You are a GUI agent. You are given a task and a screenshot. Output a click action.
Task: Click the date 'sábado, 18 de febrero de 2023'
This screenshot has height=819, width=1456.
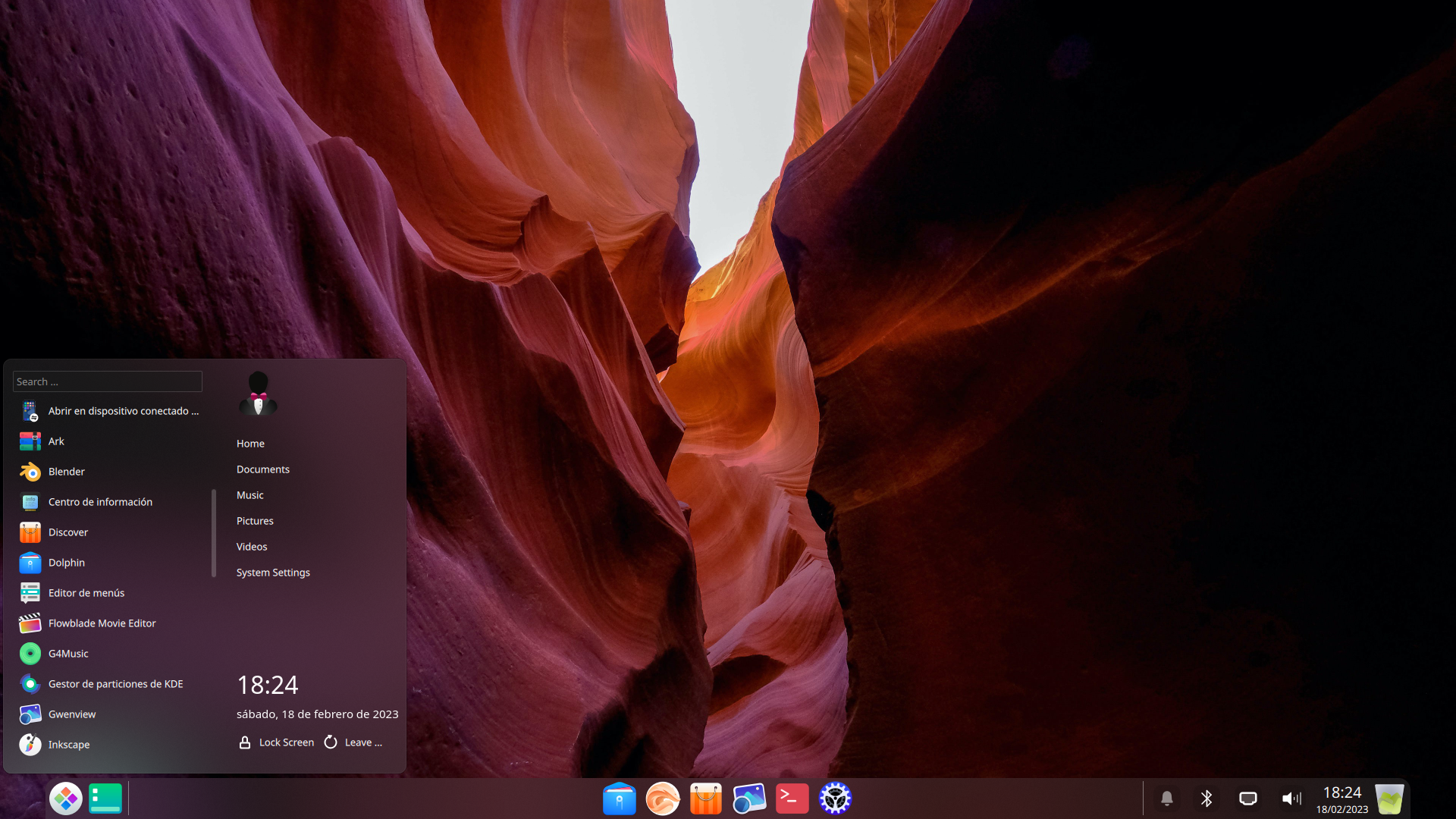317,714
